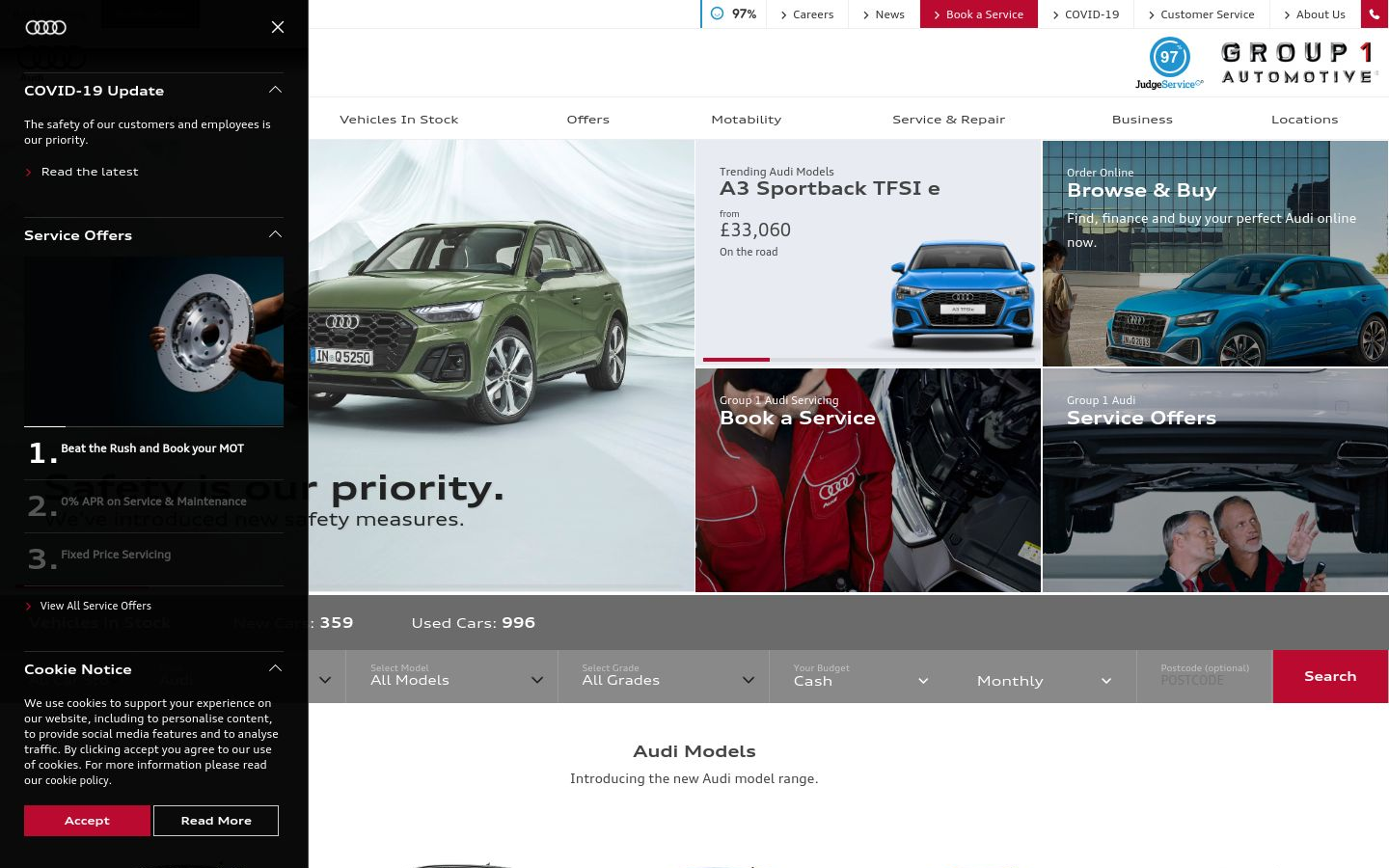Open the Customer Service link

1202,14
